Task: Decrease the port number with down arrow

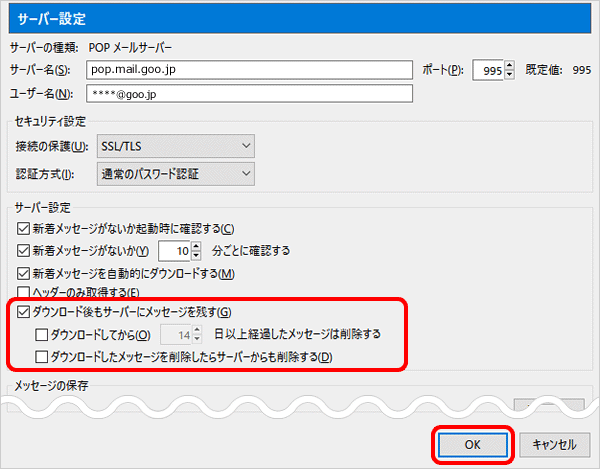Action: [510, 74]
